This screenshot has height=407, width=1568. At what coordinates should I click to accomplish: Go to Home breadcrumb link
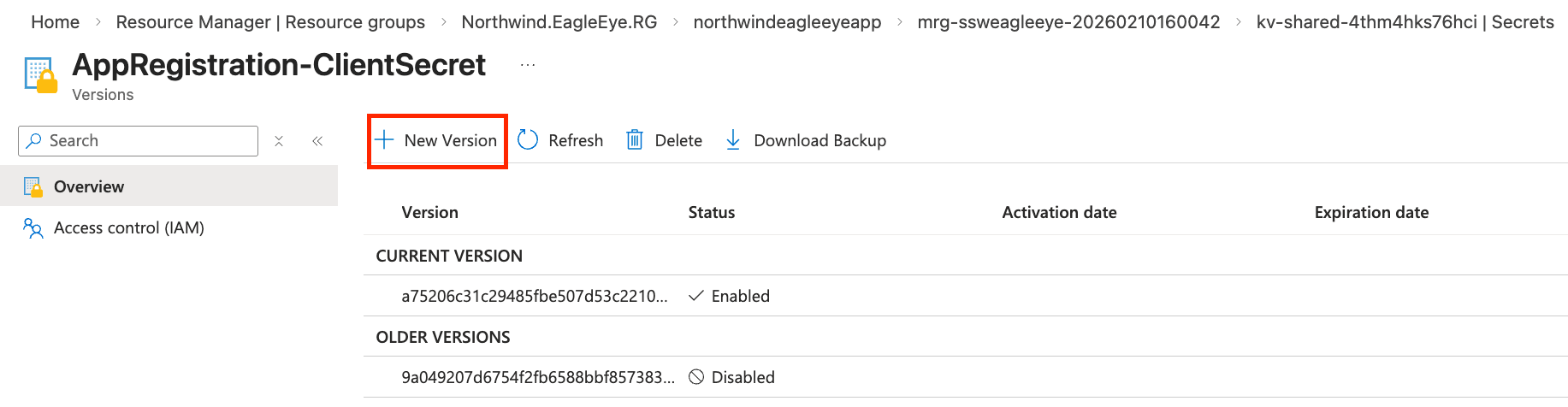(x=55, y=22)
